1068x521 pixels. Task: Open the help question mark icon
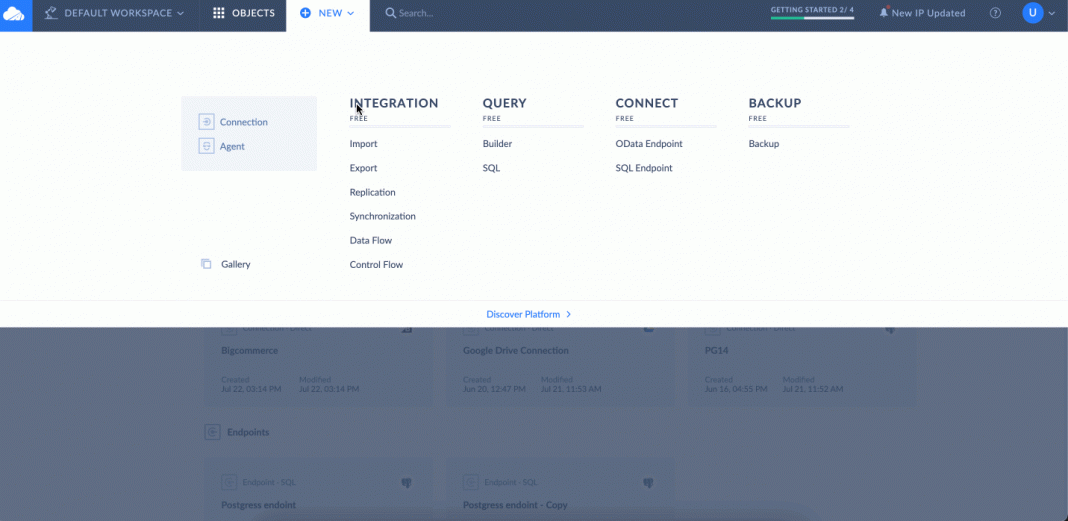[995, 13]
